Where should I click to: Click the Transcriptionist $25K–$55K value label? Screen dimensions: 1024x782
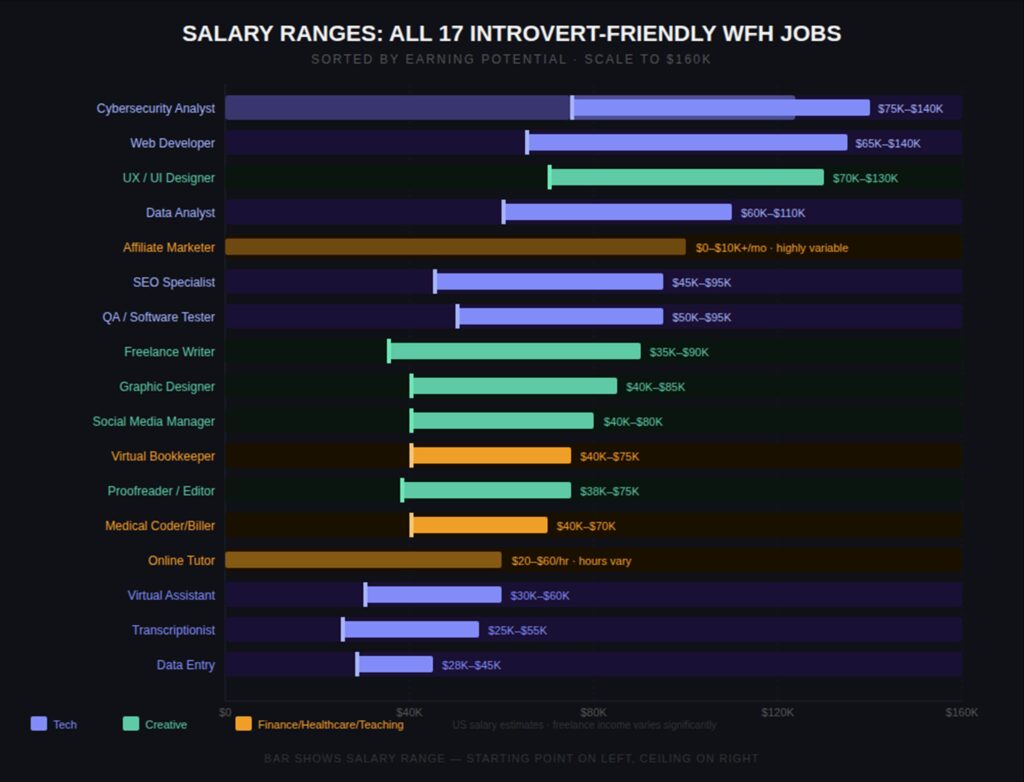517,631
